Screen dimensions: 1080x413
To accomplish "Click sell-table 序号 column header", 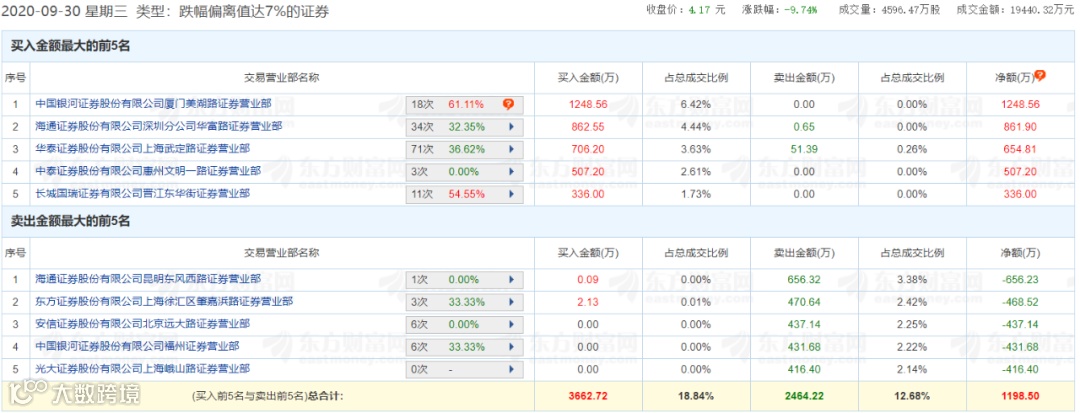I will 15,253.
